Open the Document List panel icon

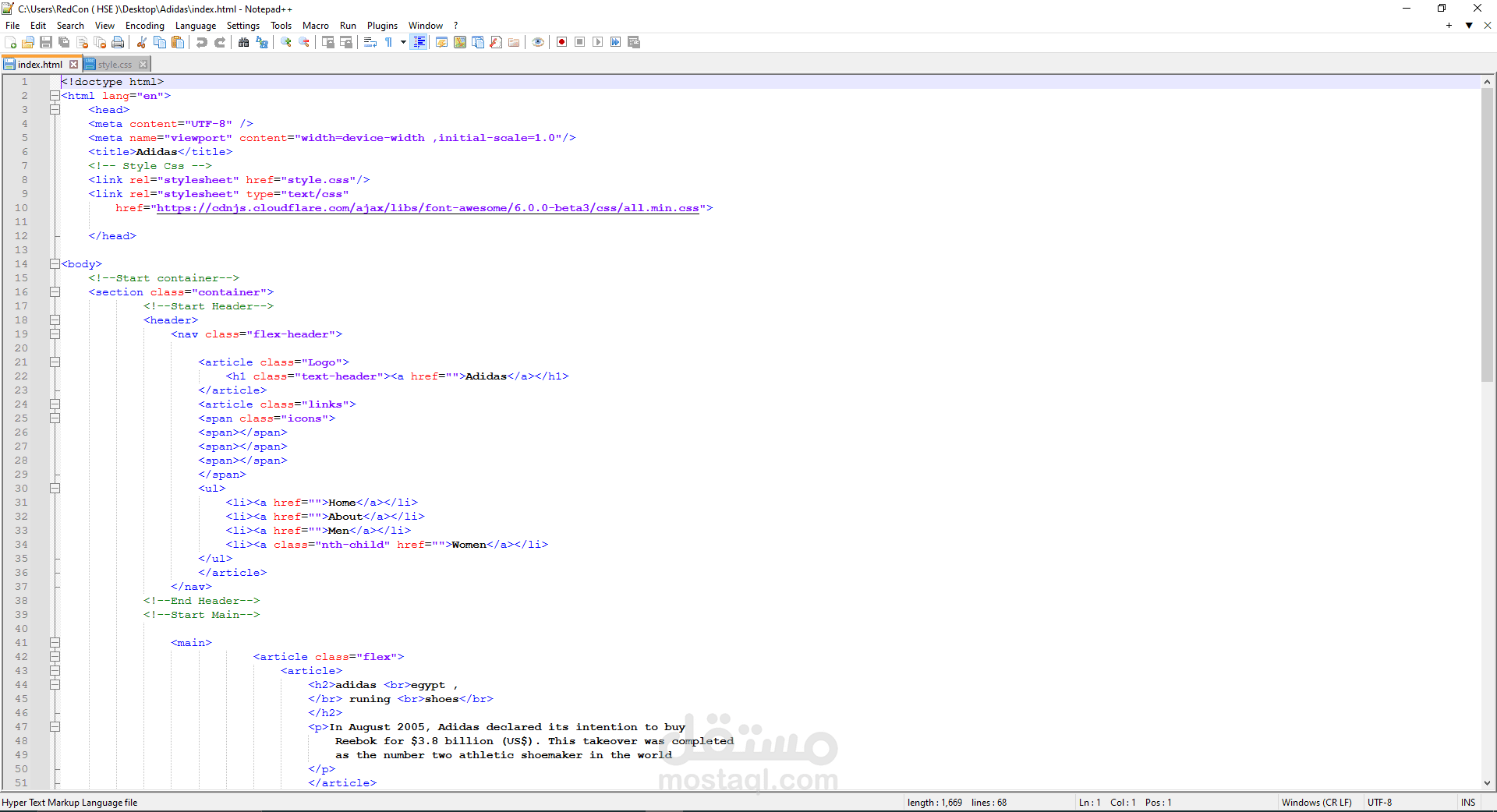(x=478, y=42)
